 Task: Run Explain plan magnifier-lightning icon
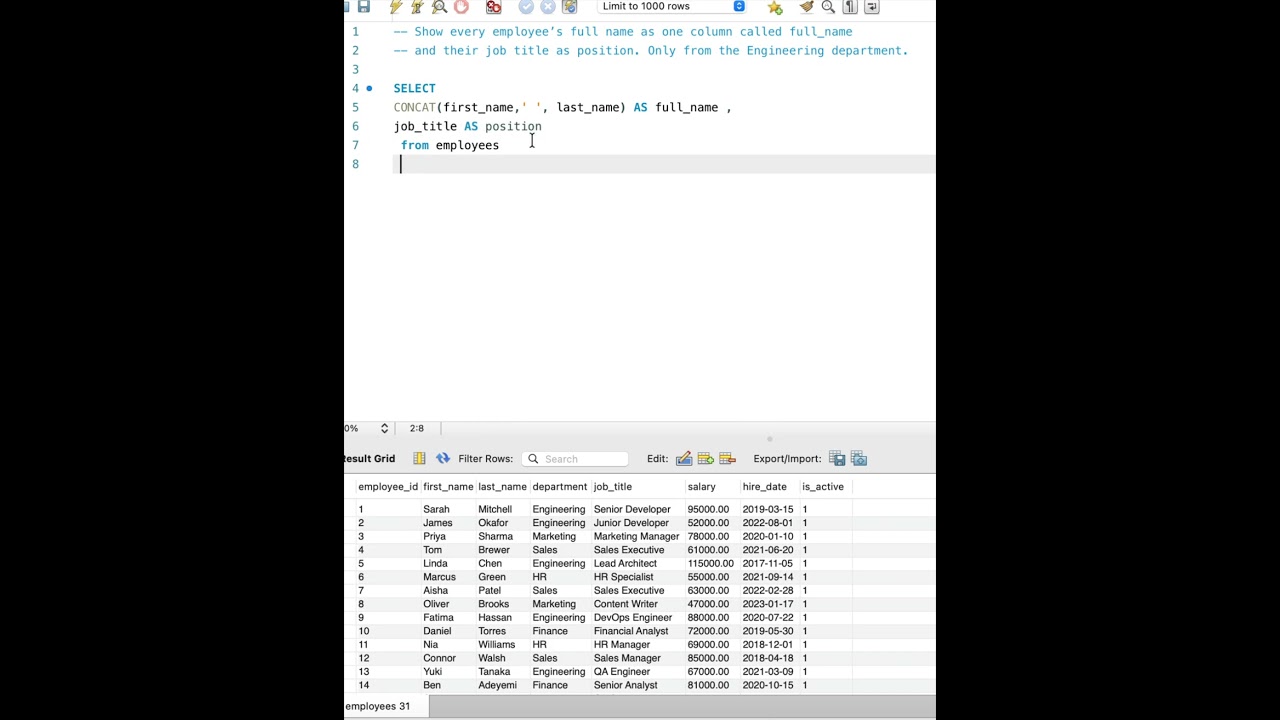pyautogui.click(x=439, y=6)
